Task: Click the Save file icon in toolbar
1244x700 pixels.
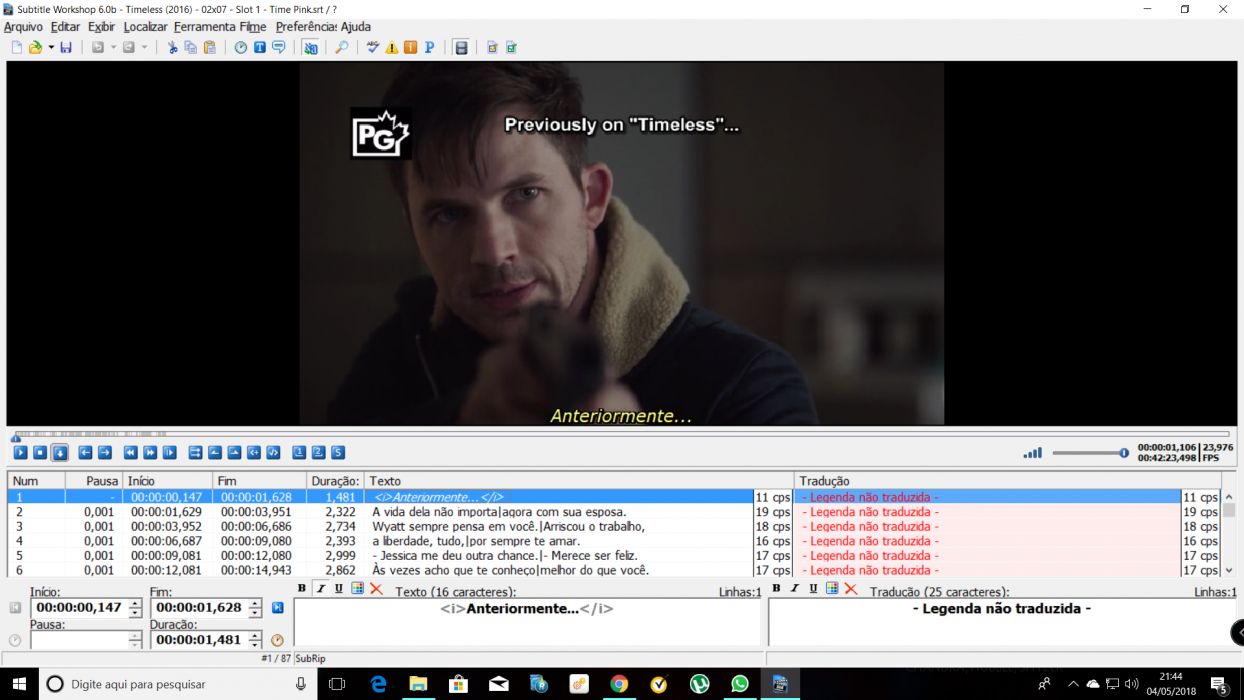Action: tap(66, 47)
